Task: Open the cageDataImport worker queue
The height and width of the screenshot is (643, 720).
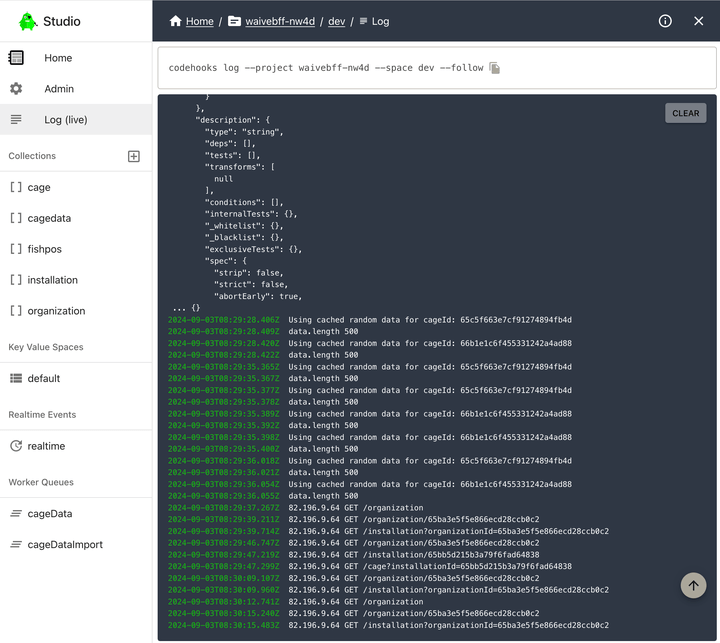Action: (x=76, y=544)
